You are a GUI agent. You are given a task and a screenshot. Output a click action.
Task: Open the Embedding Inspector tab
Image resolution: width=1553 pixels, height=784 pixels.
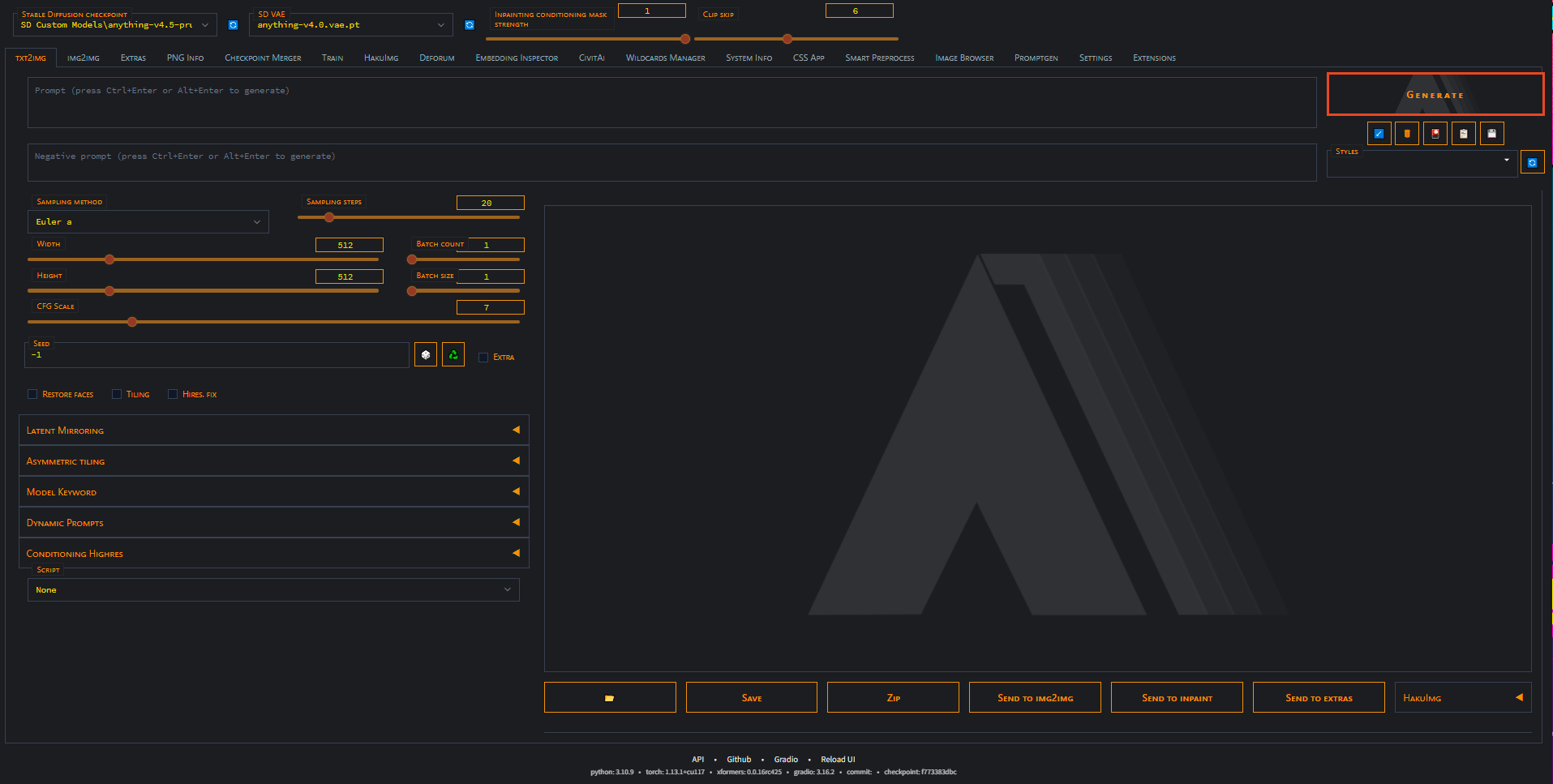517,58
